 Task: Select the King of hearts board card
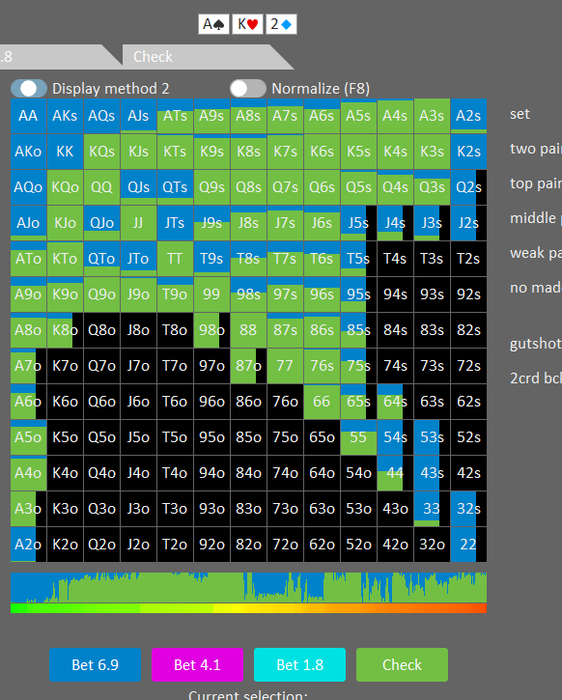tap(247, 24)
